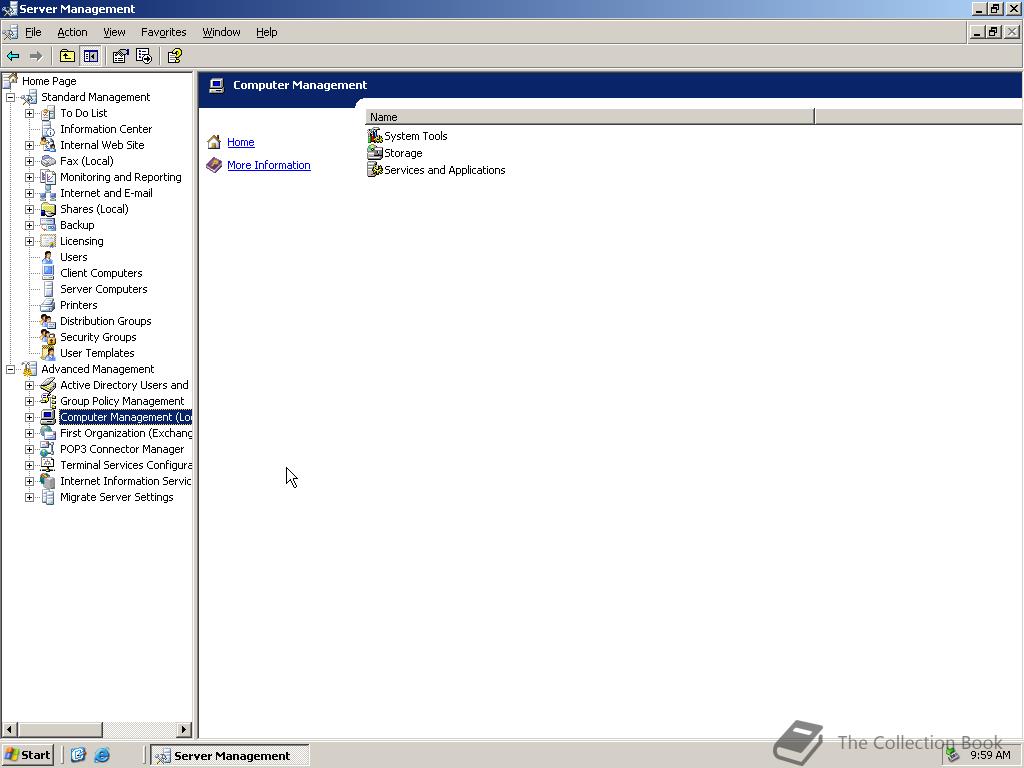Follow the Home link
The image size is (1024, 768).
point(241,142)
